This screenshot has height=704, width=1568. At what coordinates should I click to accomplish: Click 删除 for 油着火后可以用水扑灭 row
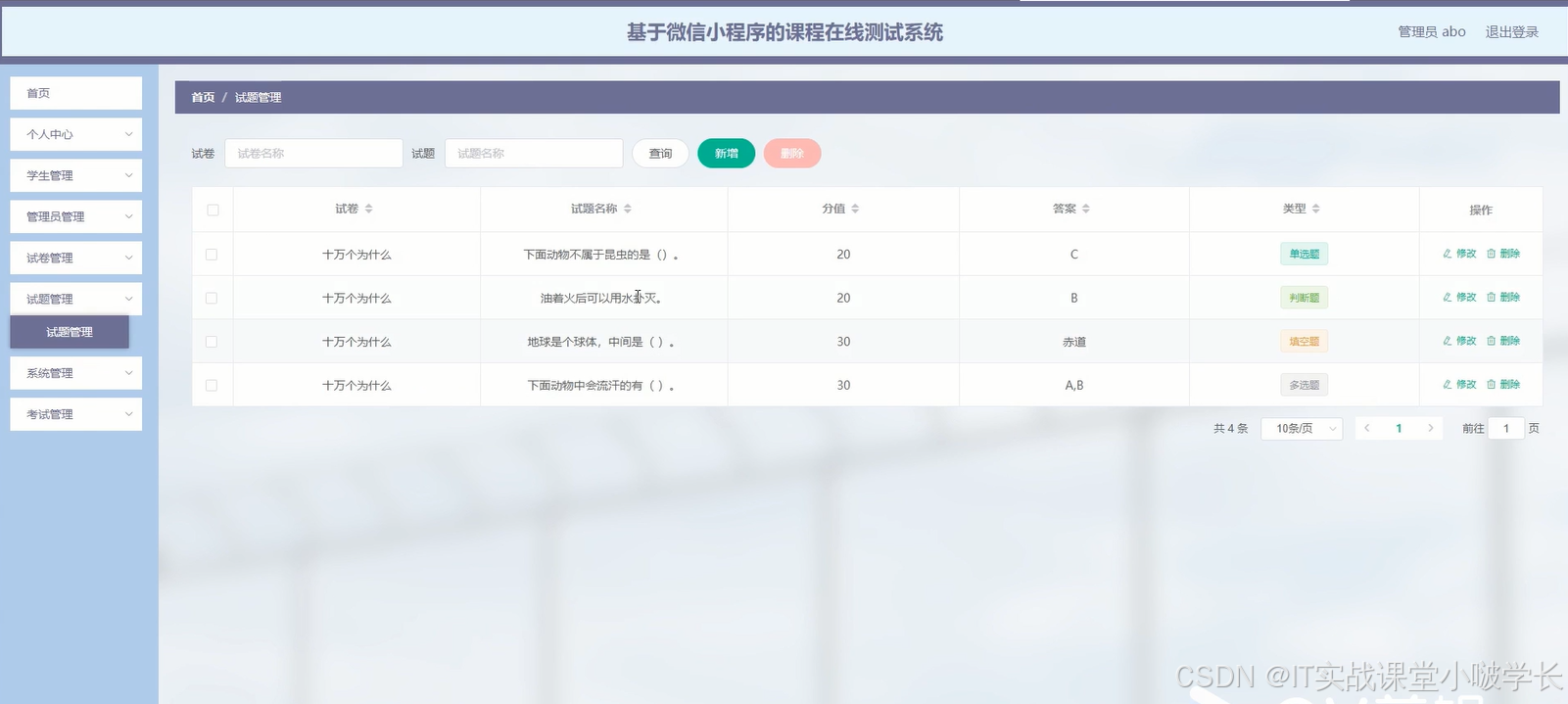[1503, 297]
